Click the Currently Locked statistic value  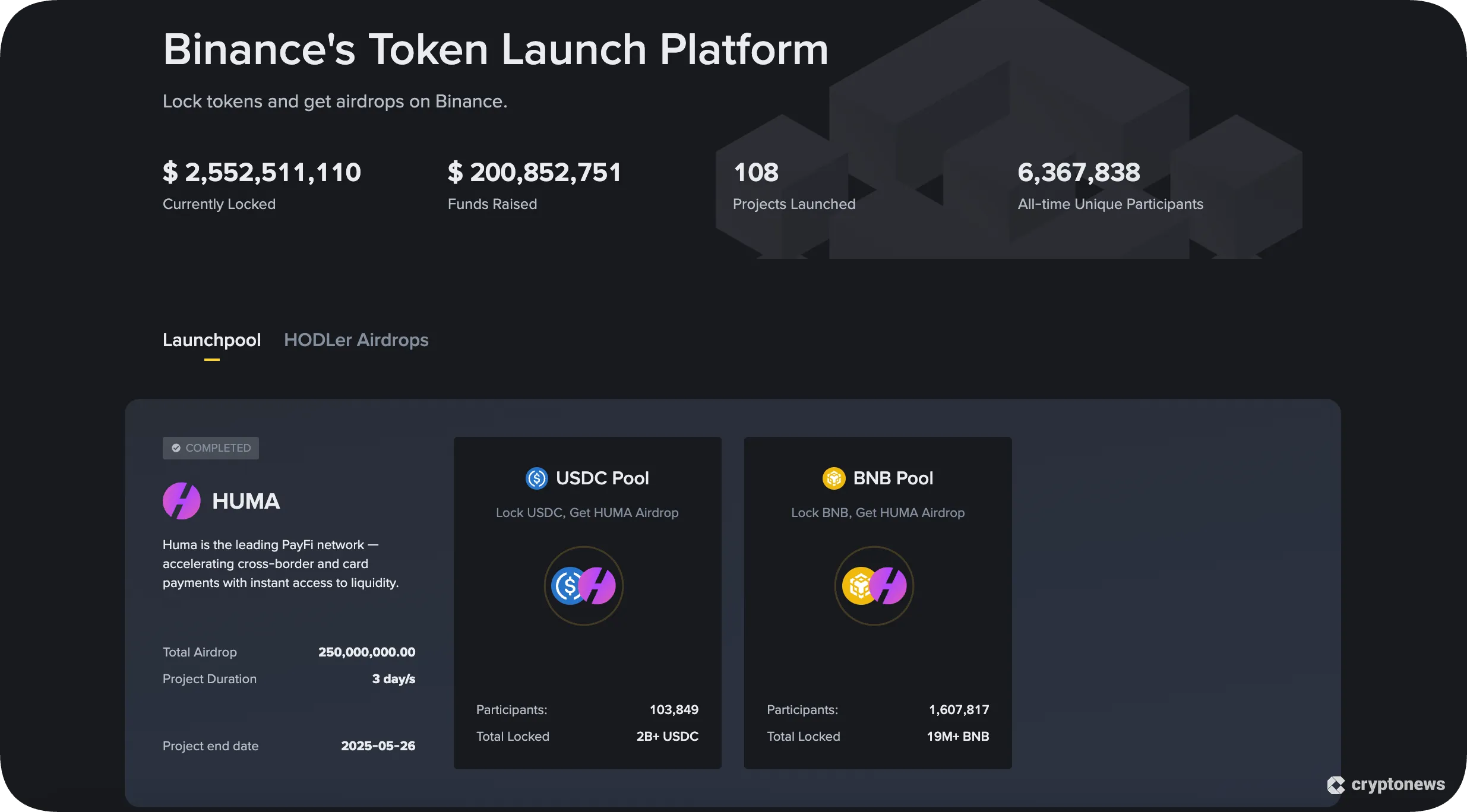tap(261, 172)
